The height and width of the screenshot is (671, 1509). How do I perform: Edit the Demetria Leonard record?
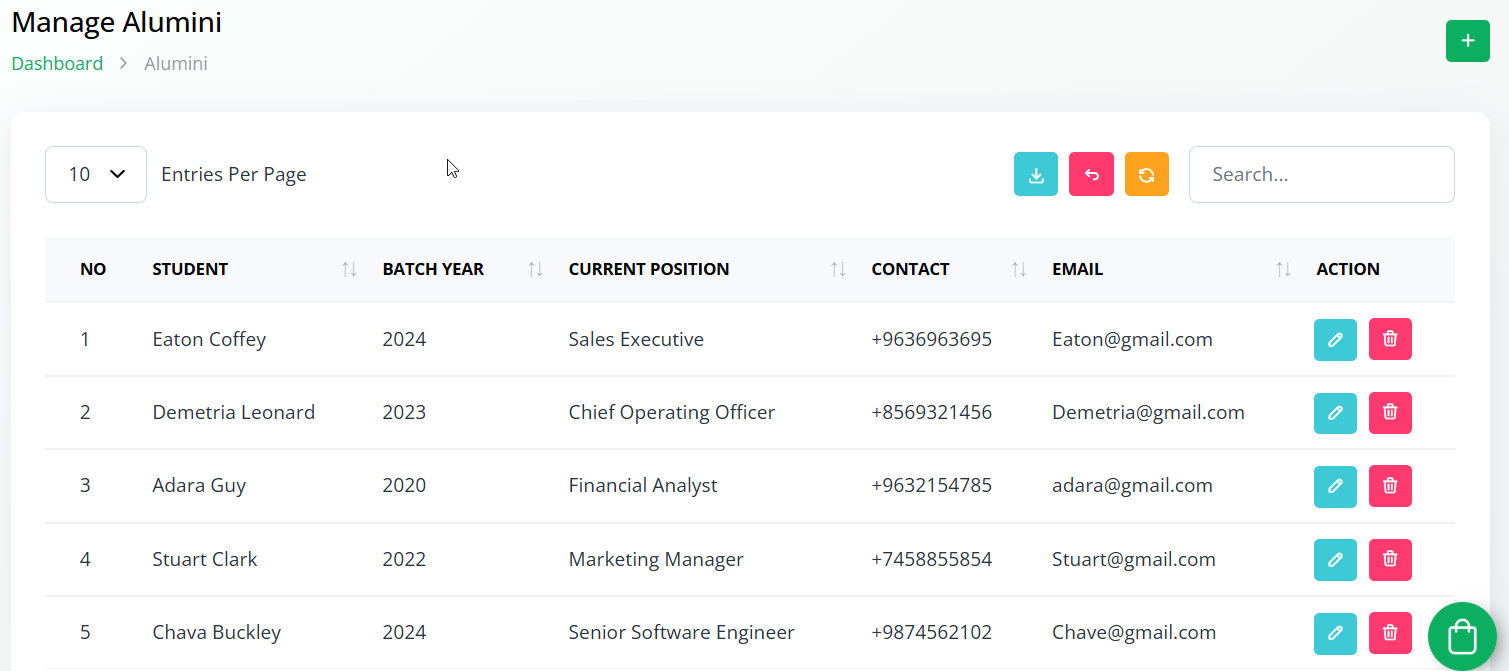pyautogui.click(x=1335, y=412)
